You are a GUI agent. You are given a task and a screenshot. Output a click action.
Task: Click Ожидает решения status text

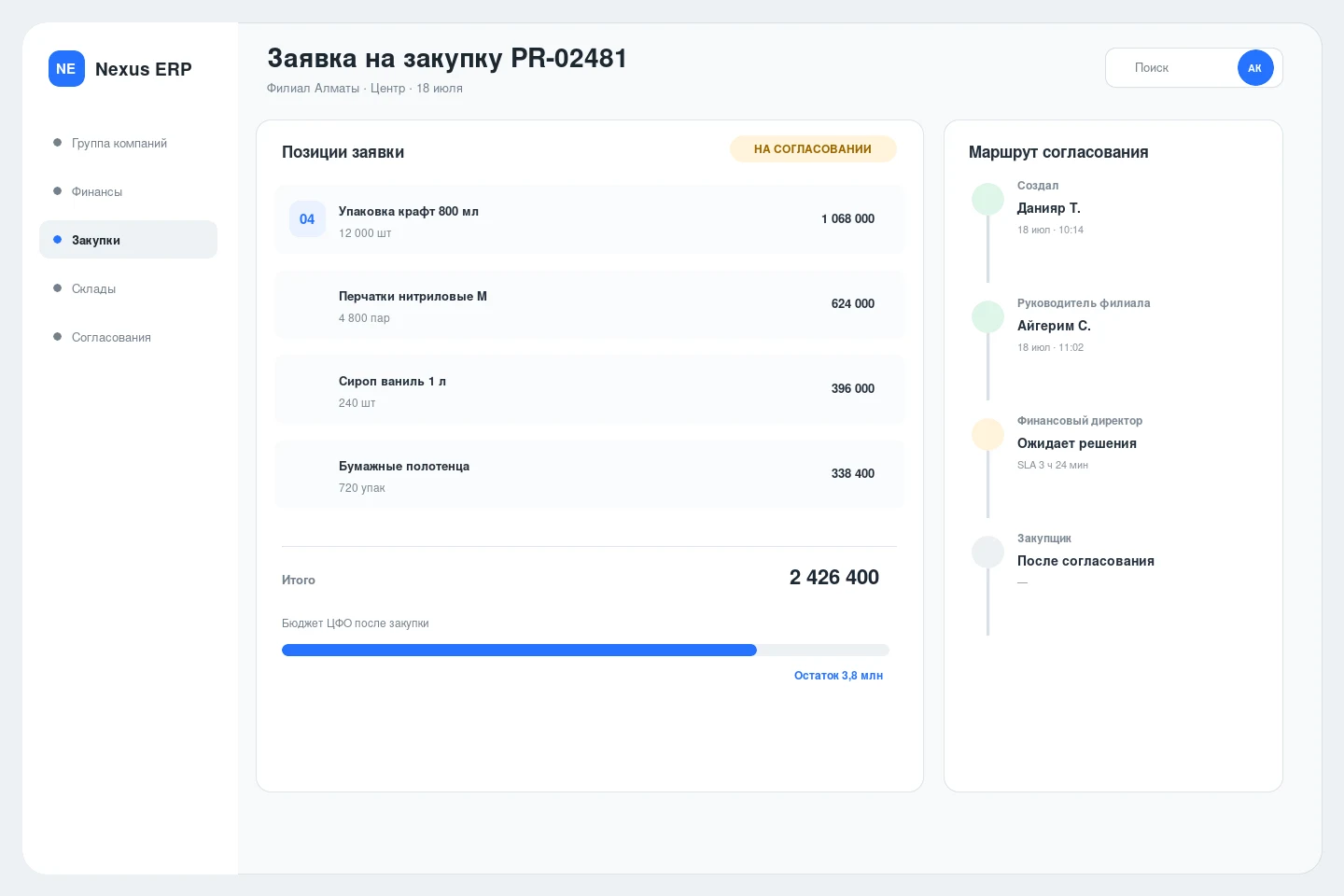tap(1077, 443)
